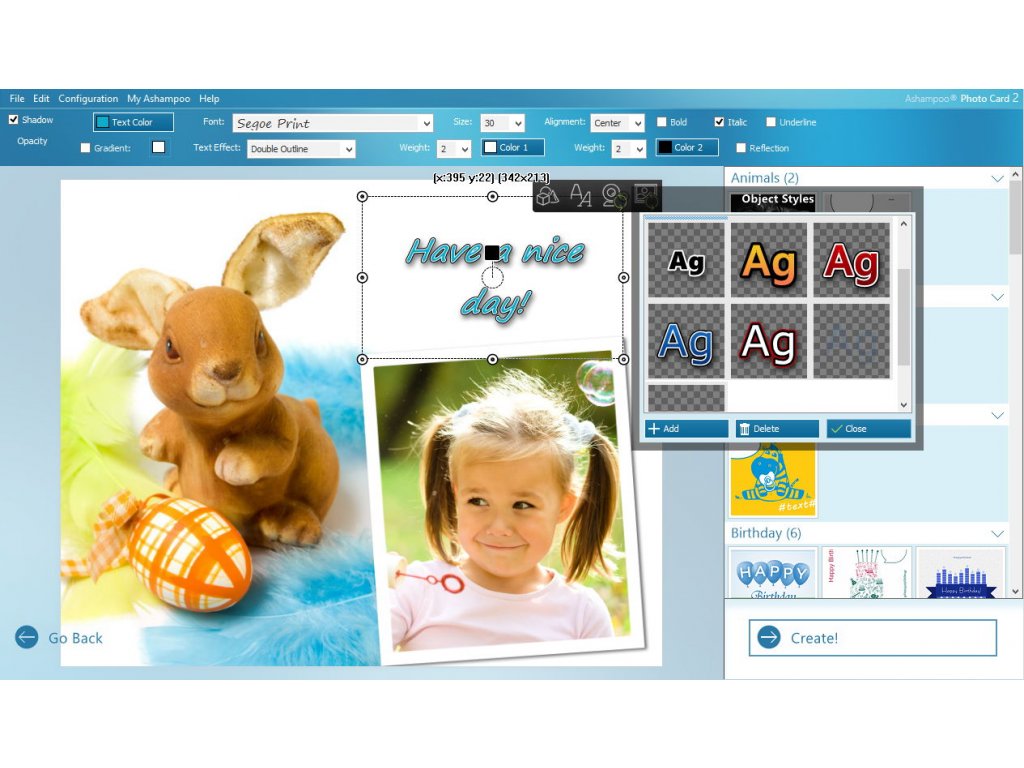Click the bottom-right resize handle of text box
This screenshot has height=768, width=1024.
624,359
